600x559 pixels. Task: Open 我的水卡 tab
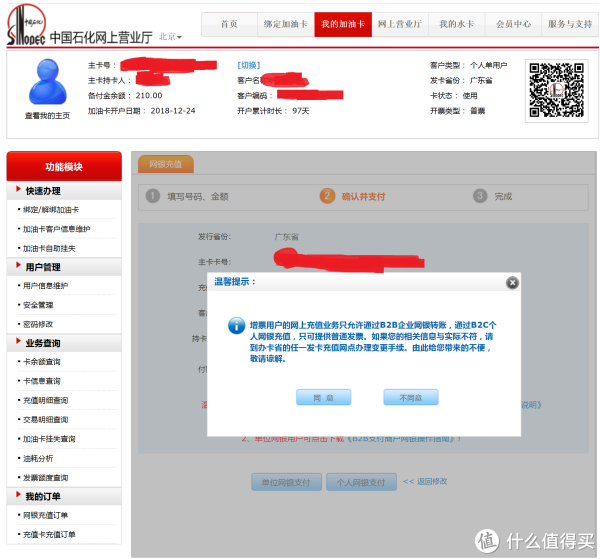tap(457, 24)
